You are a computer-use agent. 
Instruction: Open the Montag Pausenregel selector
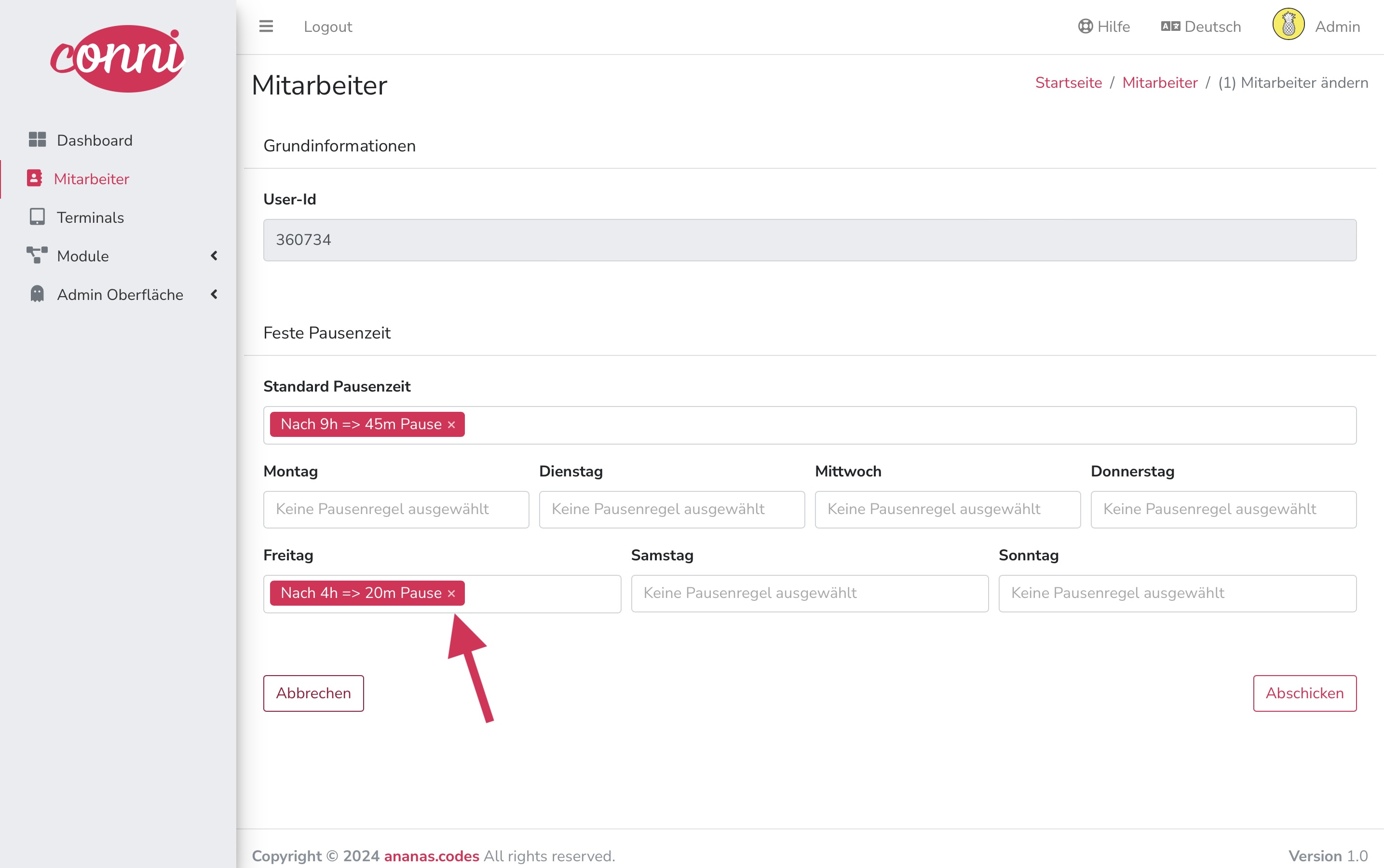396,510
